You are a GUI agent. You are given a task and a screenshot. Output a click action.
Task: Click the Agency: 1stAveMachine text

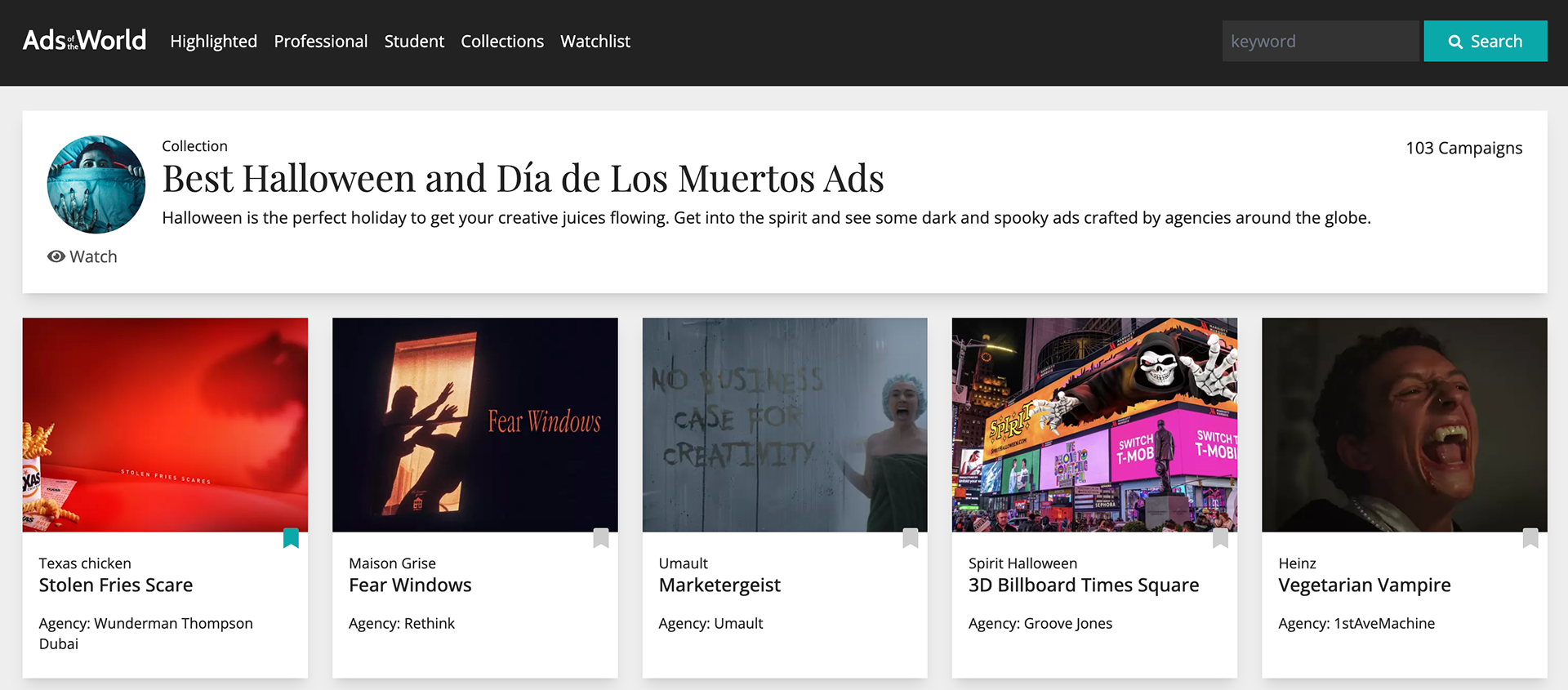tap(1356, 624)
